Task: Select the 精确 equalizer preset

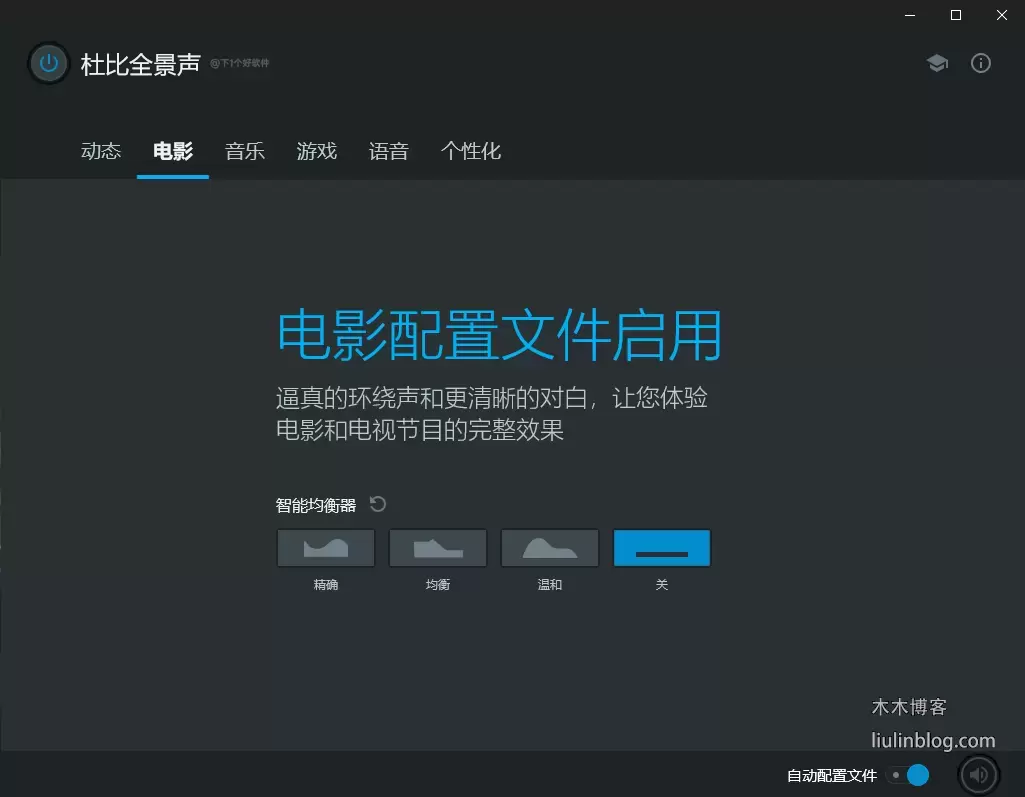Action: tap(326, 548)
